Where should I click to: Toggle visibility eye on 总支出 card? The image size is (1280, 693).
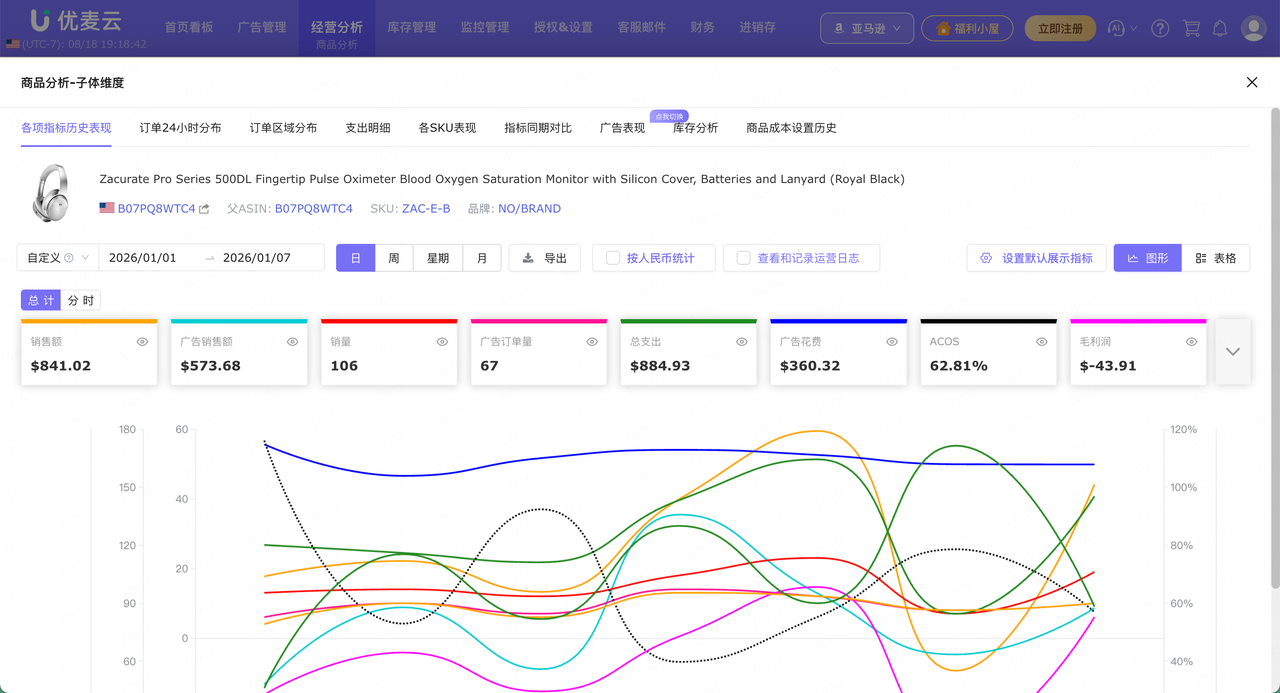click(x=742, y=342)
